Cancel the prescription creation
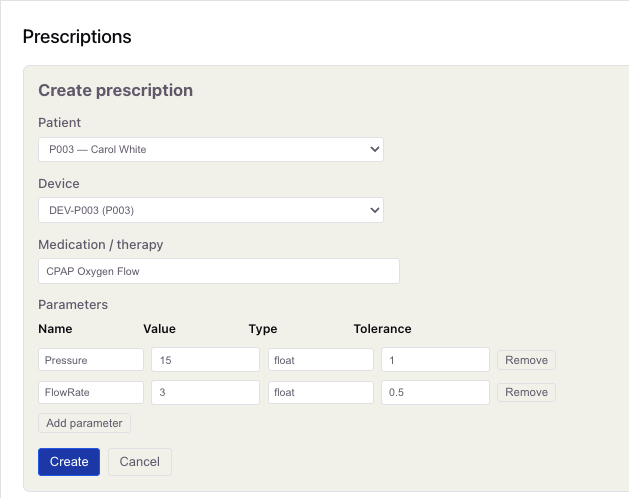 140,462
